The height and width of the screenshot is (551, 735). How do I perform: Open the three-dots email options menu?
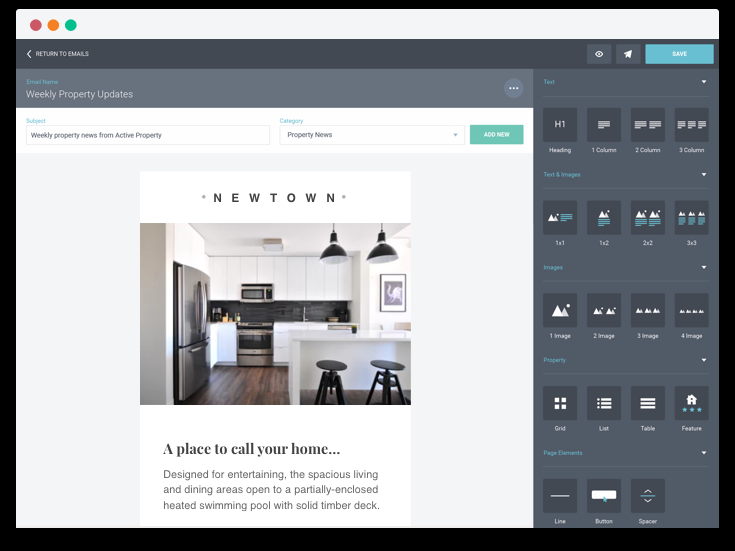(513, 88)
